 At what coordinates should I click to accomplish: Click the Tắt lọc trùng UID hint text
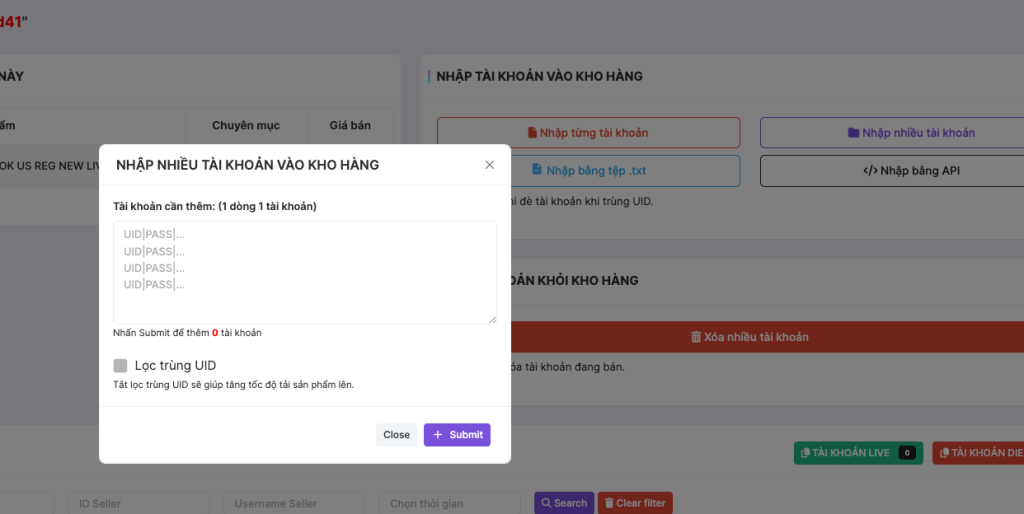(x=233, y=385)
